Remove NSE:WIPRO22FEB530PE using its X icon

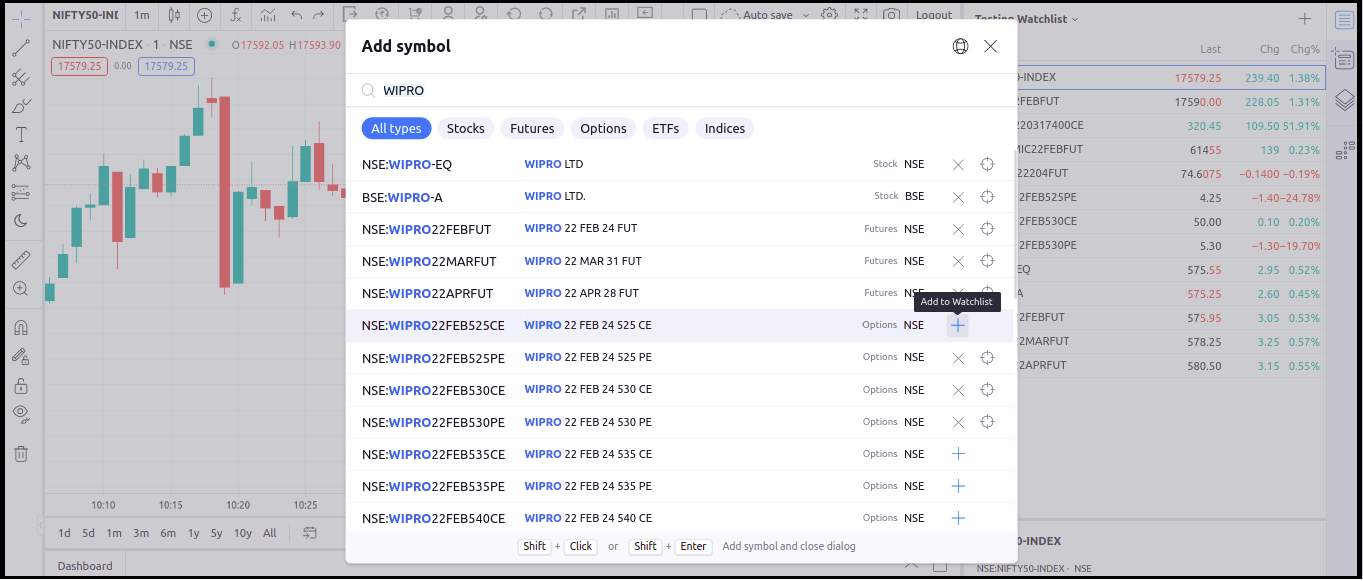point(958,422)
